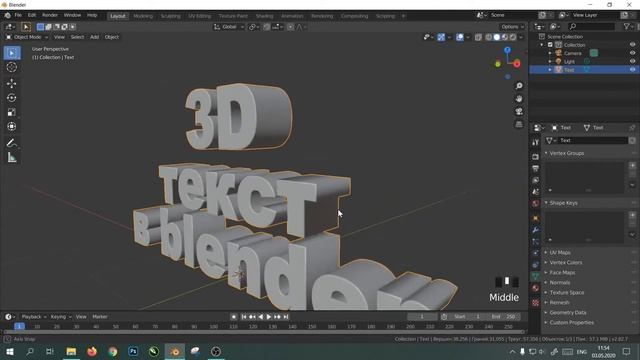Open the Object Data green triangle tab
The height and width of the screenshot is (360, 640).
point(536,276)
